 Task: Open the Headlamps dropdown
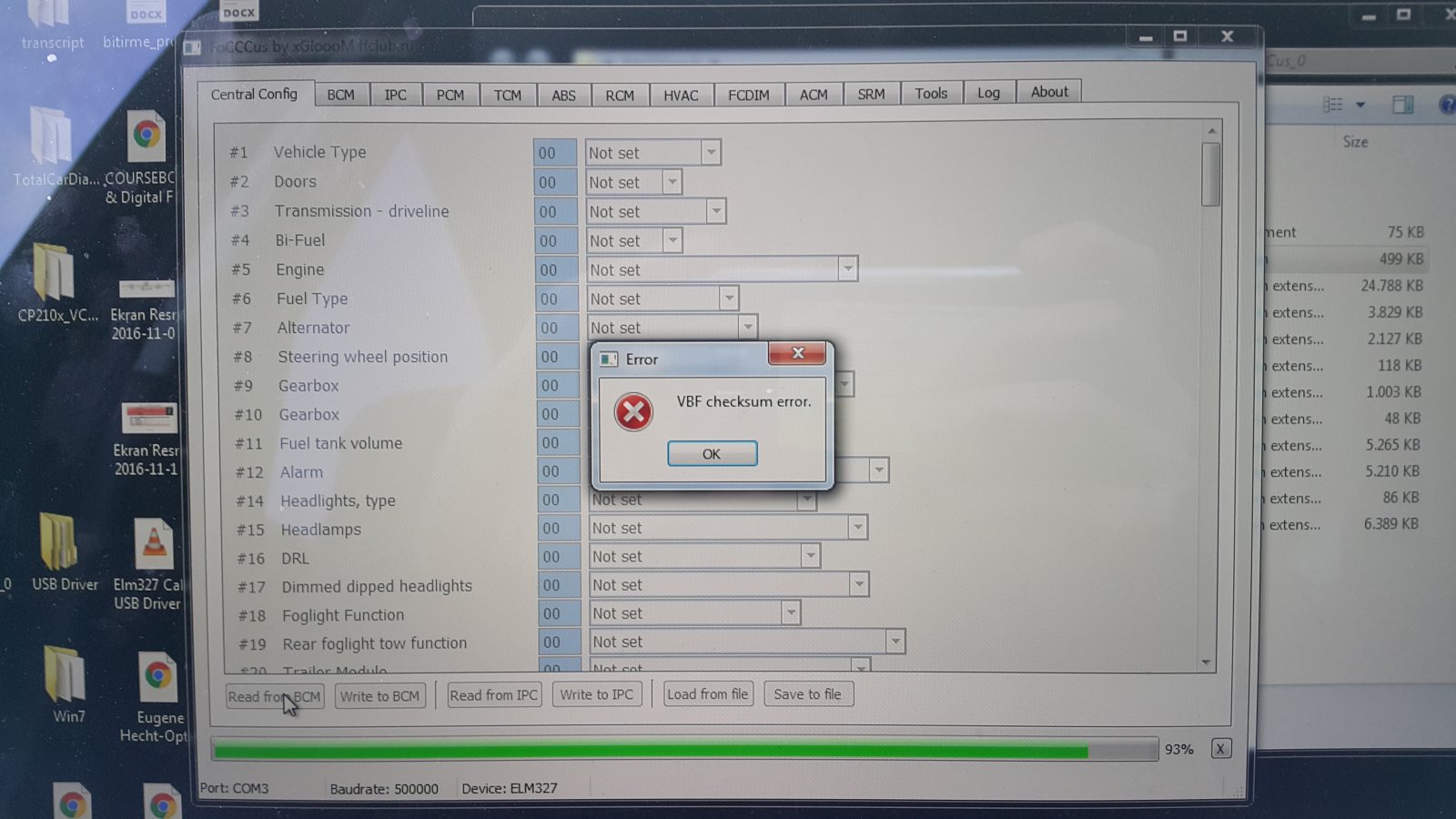point(857,527)
